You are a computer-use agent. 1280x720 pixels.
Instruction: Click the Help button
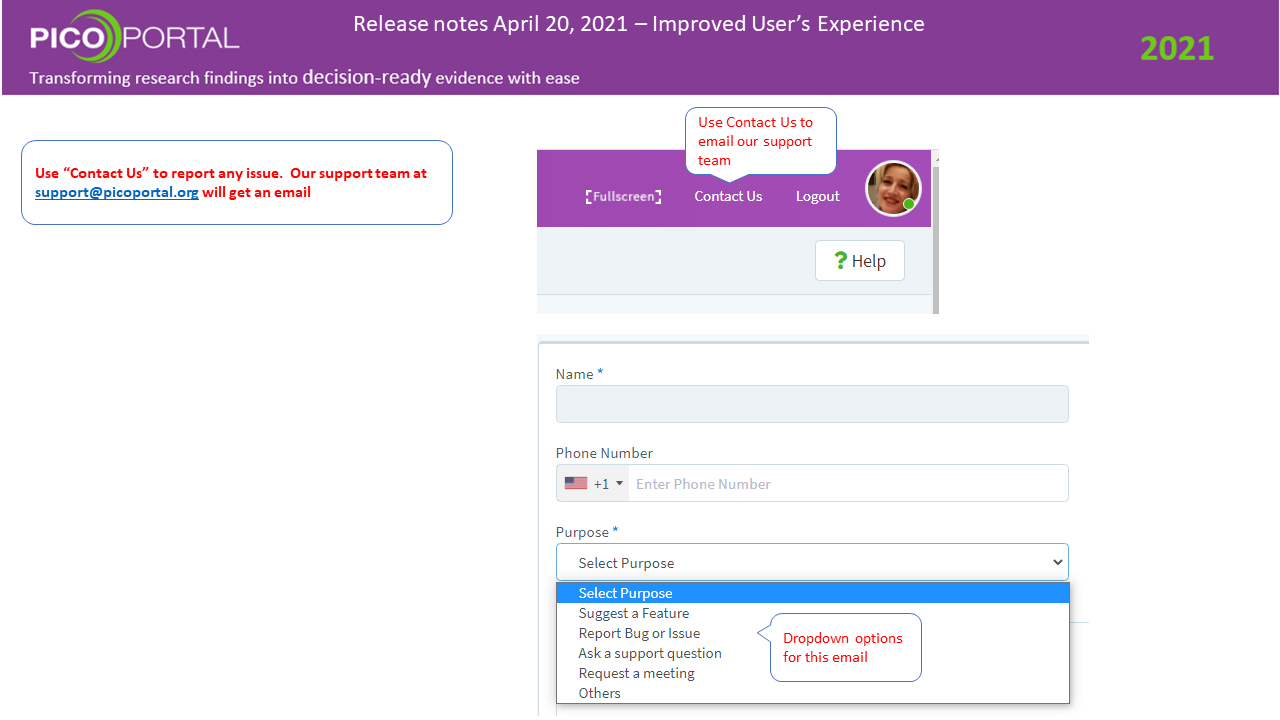coord(860,261)
